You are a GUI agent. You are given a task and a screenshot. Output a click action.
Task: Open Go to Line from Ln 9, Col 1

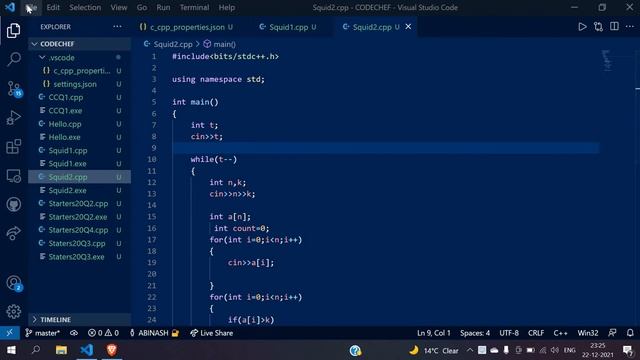[x=433, y=333]
